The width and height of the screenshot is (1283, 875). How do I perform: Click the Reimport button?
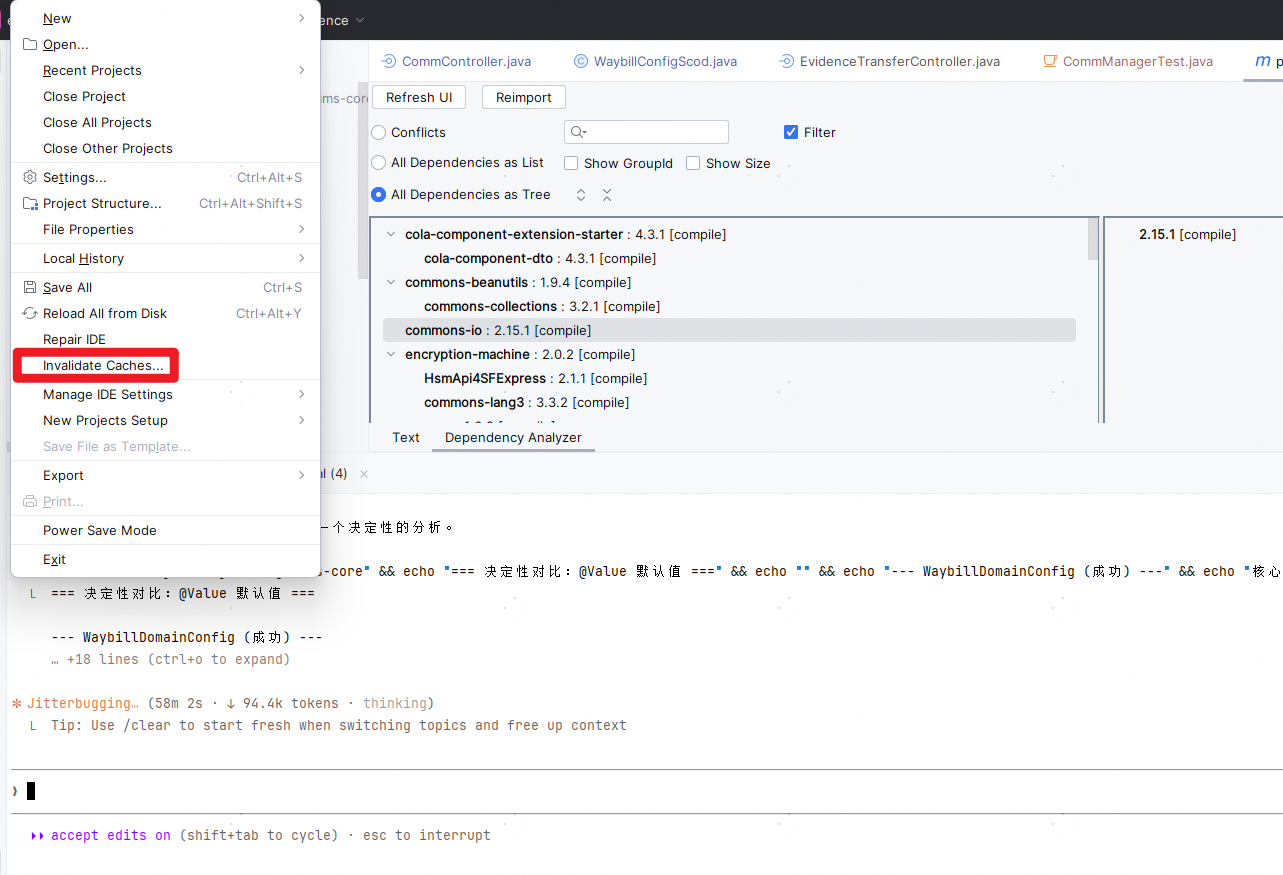point(524,97)
